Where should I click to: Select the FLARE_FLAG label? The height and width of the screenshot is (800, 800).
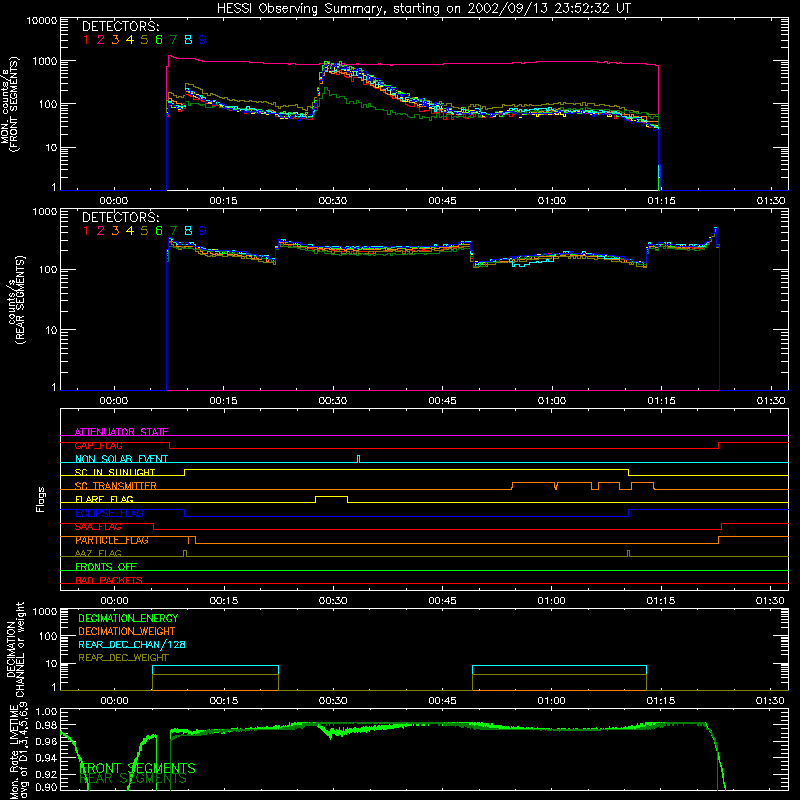pyautogui.click(x=104, y=499)
